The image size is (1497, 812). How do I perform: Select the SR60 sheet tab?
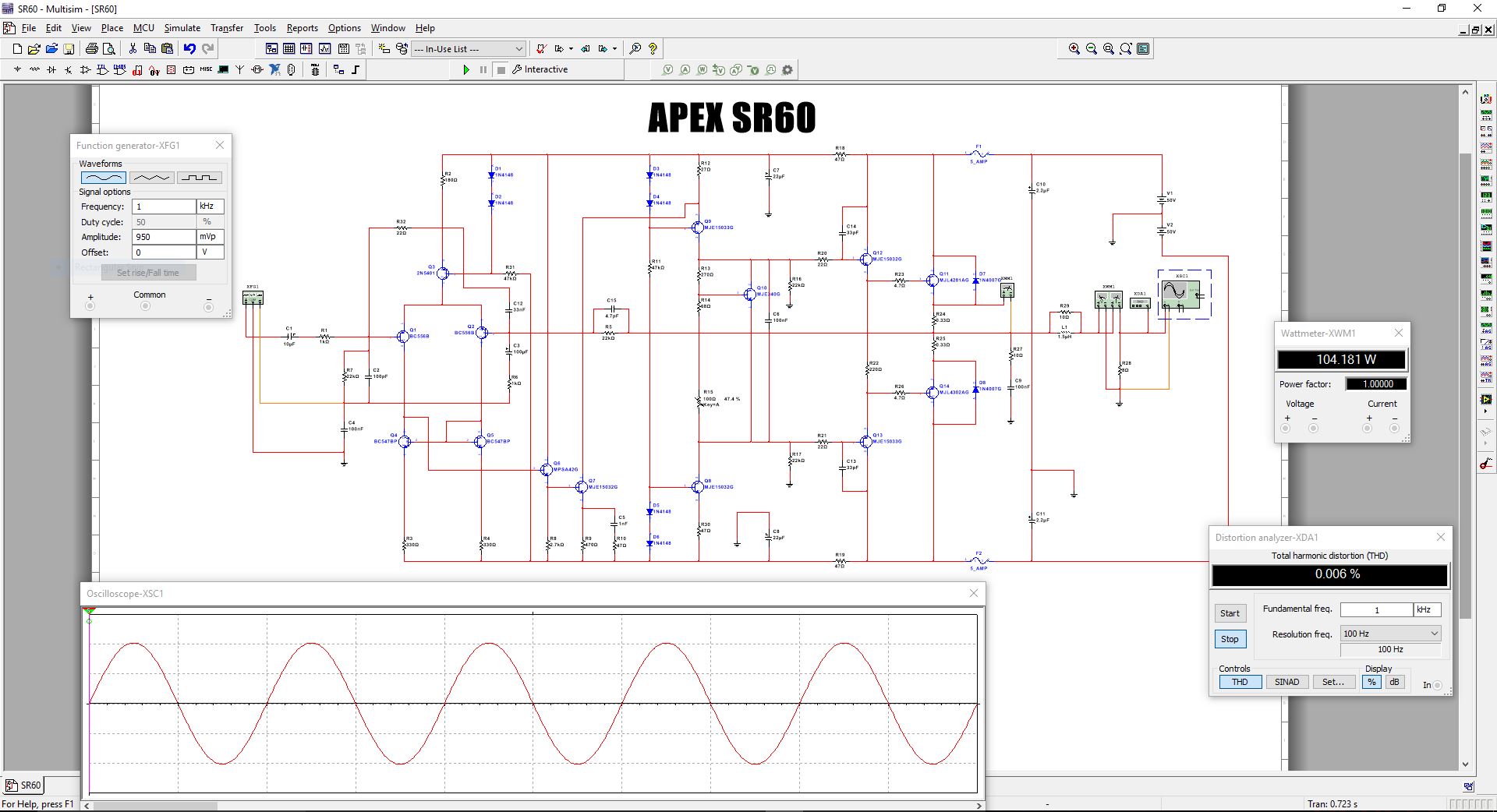(x=24, y=785)
